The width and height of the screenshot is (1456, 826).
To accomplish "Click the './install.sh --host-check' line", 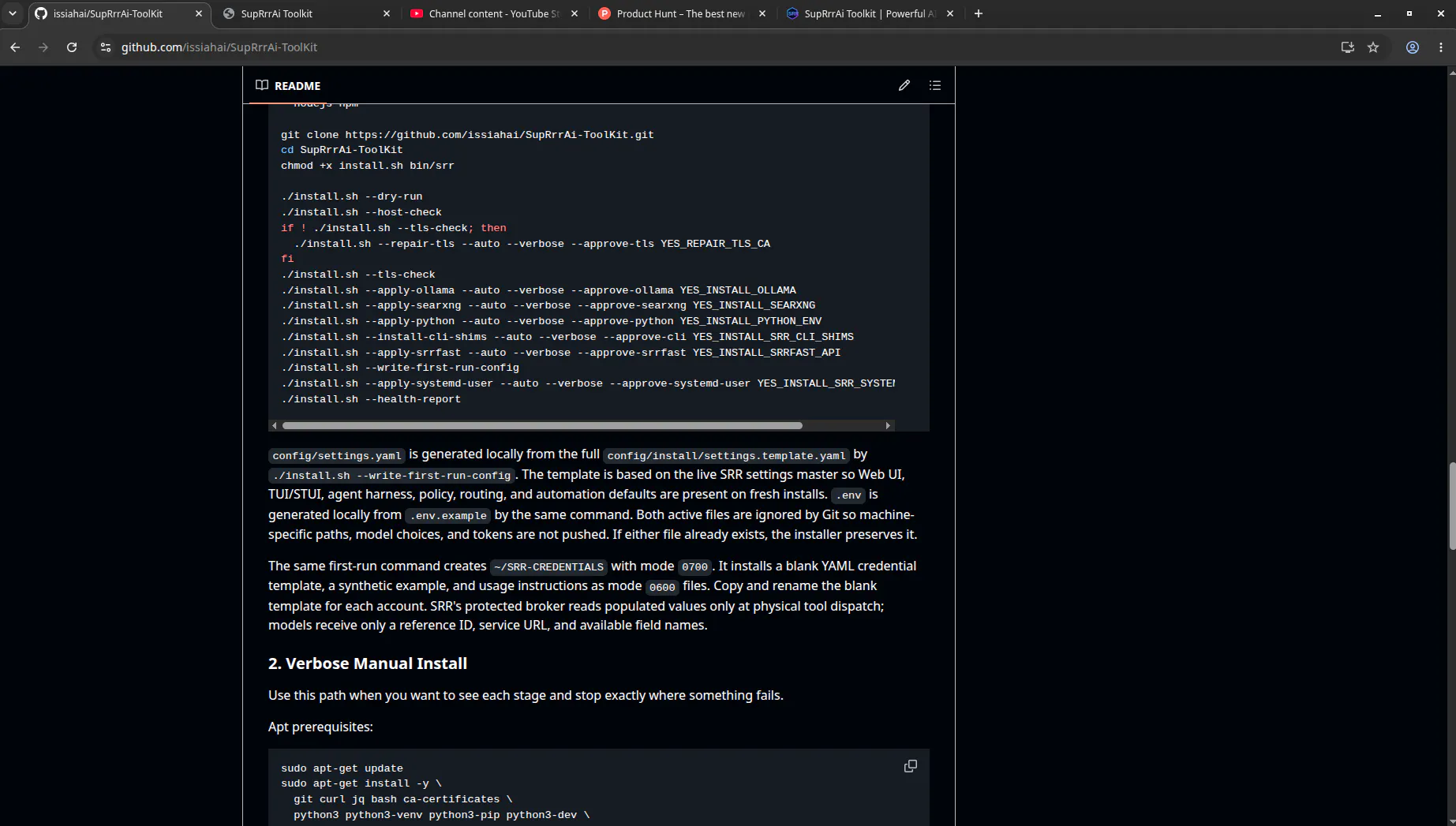I will (x=361, y=212).
